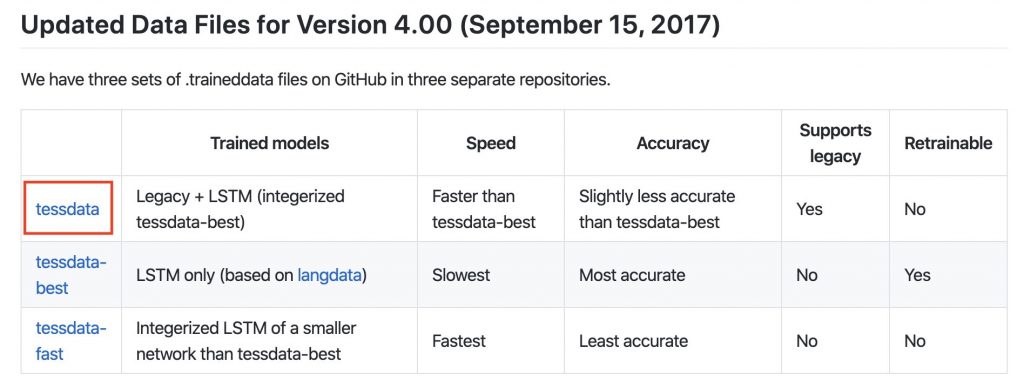Click Yes in tessdata-best Retrainable cell
The image size is (1024, 388).
coord(918,275)
